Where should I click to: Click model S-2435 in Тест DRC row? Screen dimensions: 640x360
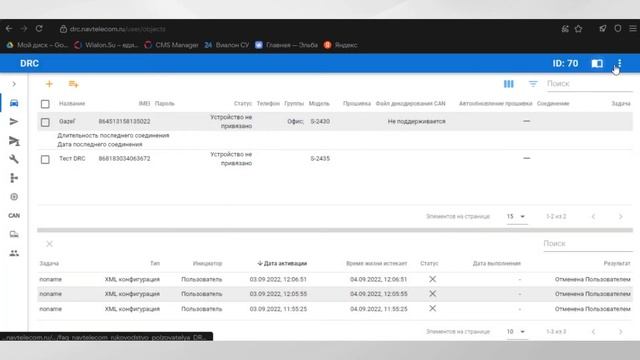(x=320, y=158)
